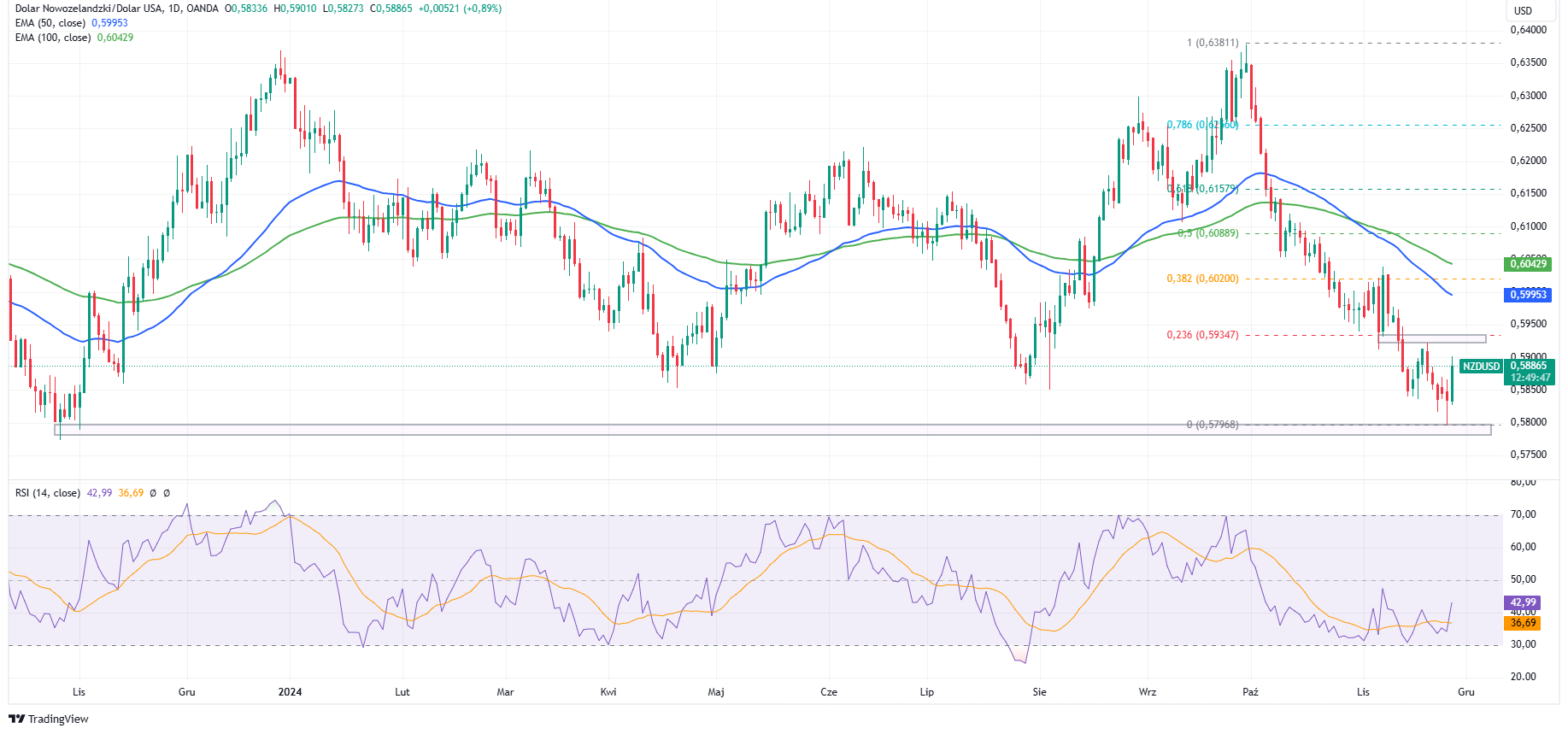Click the blue 0,59953 EMA price label
The height and width of the screenshot is (734, 1568).
click(x=1528, y=295)
